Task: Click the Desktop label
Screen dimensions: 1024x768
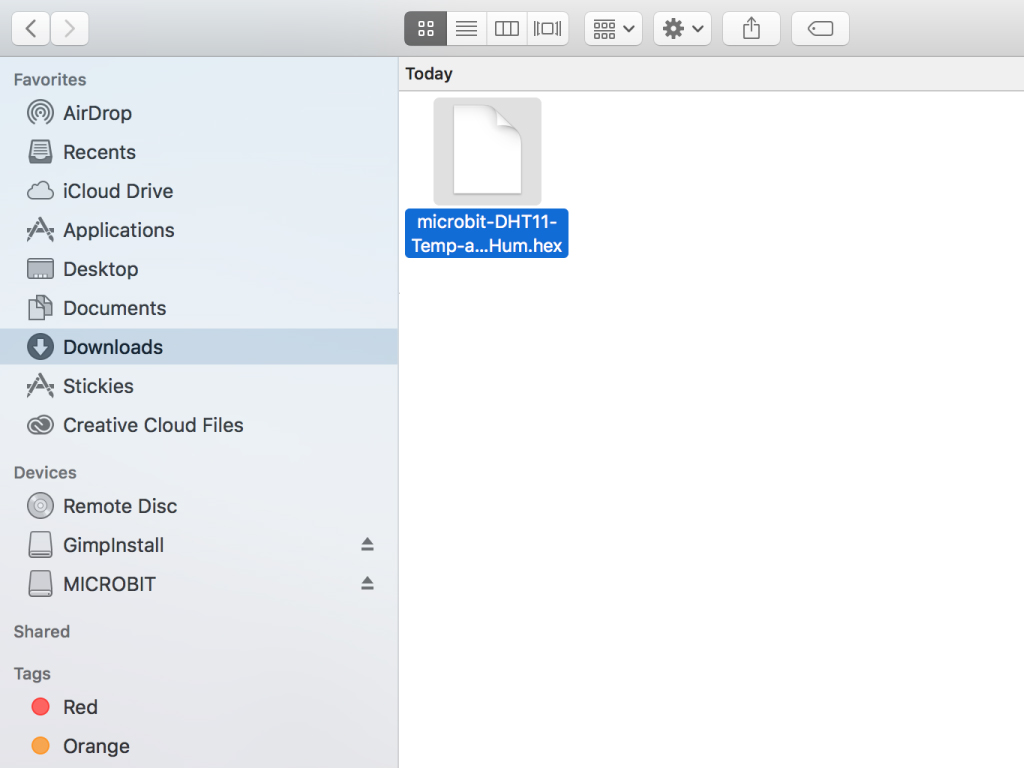Action: (x=101, y=269)
